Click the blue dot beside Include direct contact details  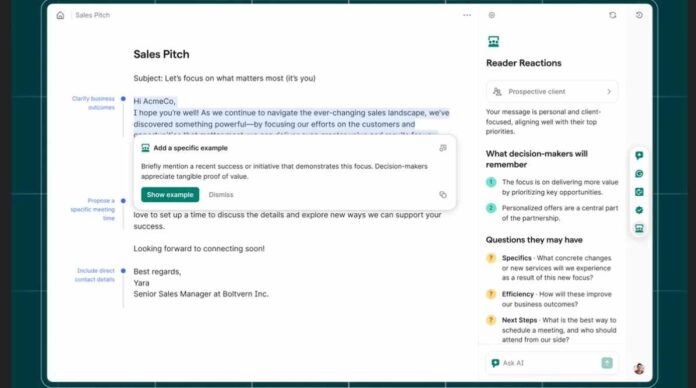[x=123, y=271]
